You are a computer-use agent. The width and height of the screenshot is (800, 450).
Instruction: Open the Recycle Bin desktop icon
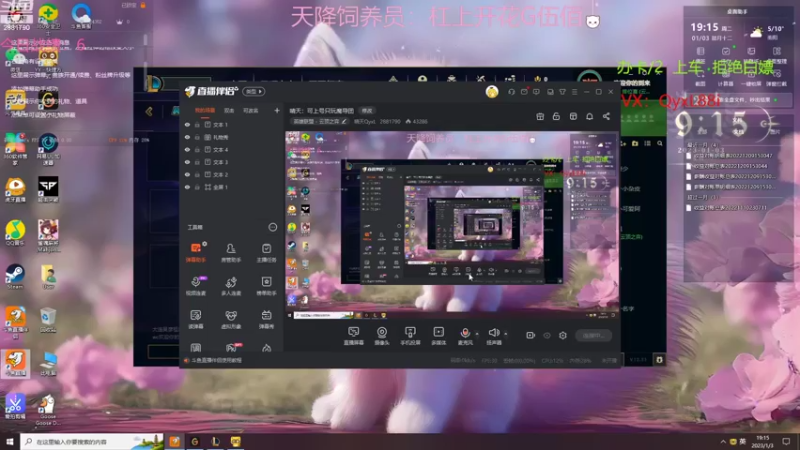pyautogui.click(x=48, y=320)
